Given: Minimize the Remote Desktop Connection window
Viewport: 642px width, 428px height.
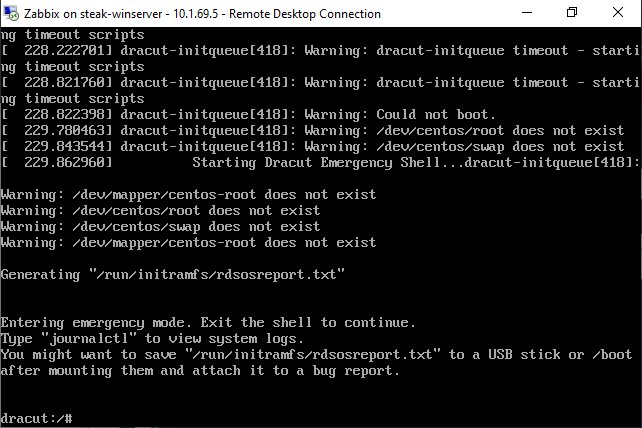Looking at the screenshot, I should 527,13.
